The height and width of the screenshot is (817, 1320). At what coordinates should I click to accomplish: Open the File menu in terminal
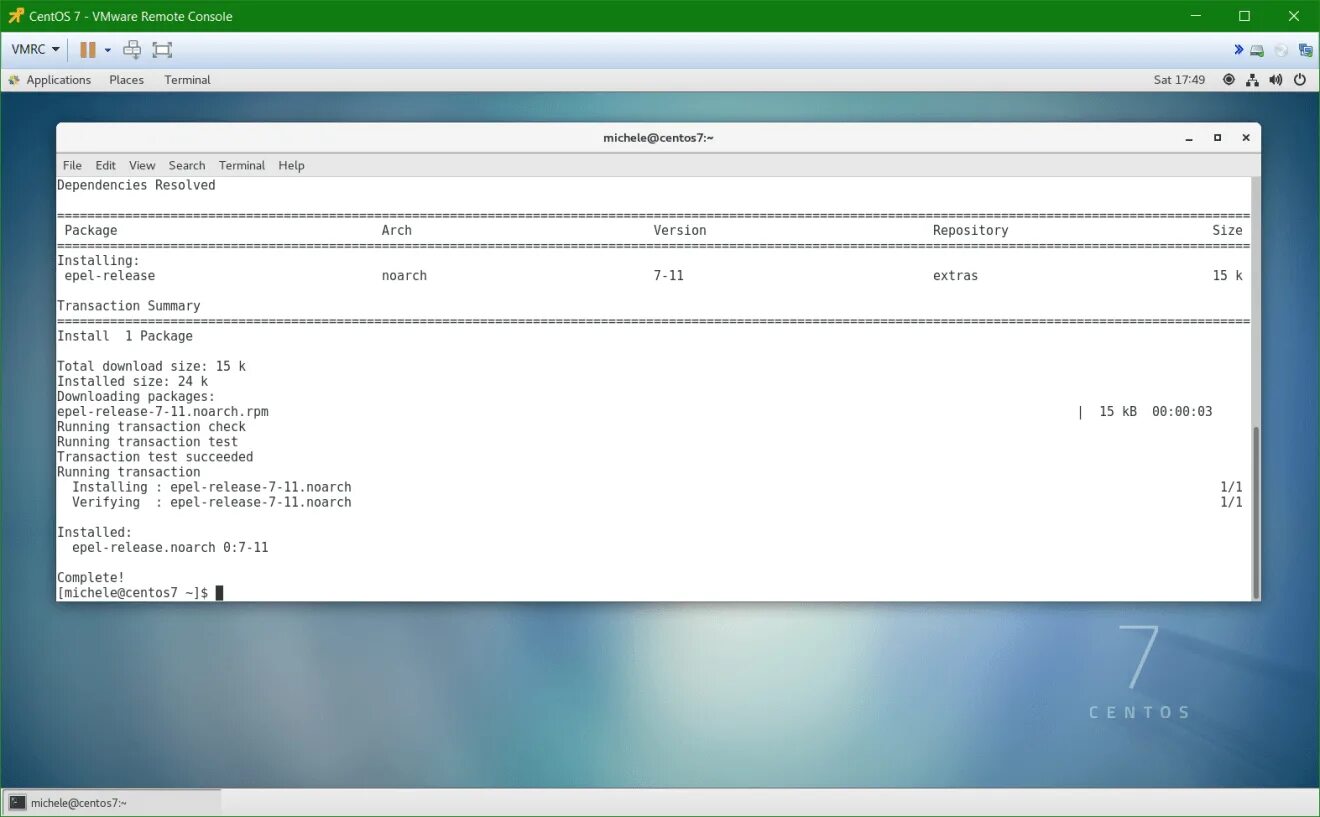point(72,165)
